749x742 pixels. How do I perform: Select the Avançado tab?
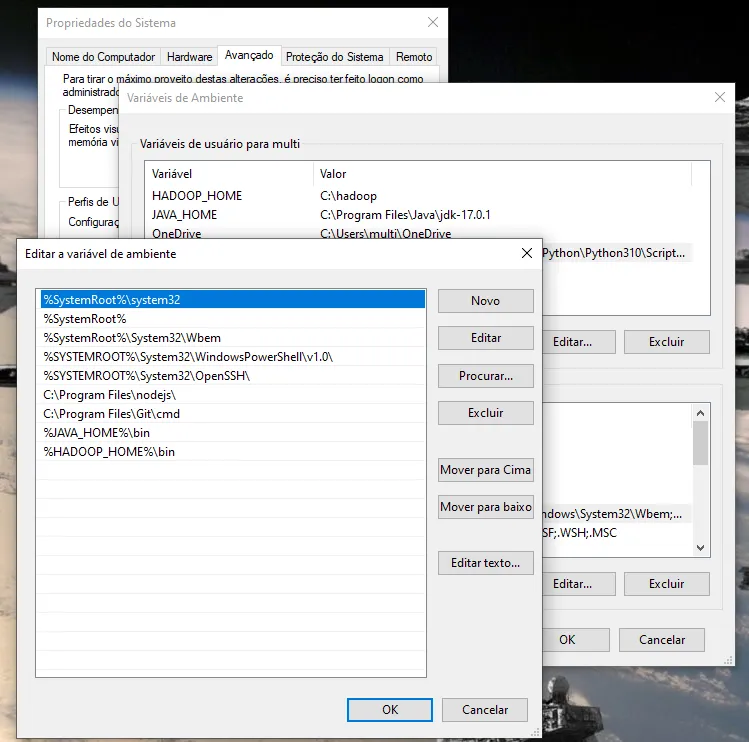(249, 55)
